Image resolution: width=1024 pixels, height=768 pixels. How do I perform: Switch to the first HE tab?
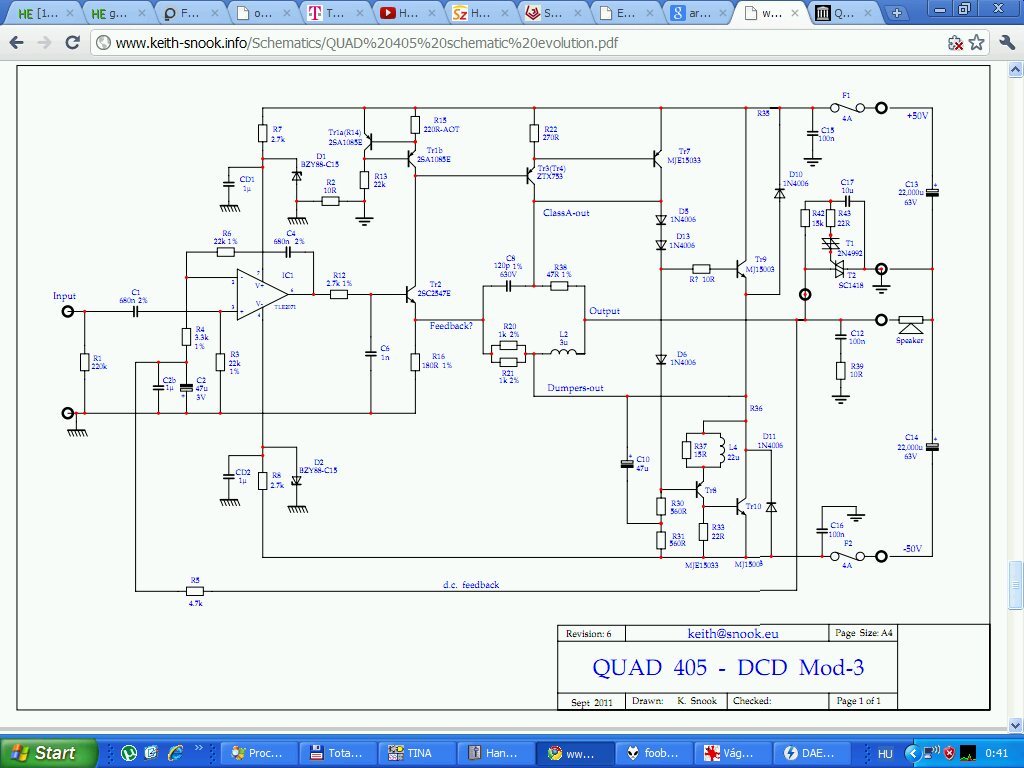[45, 12]
